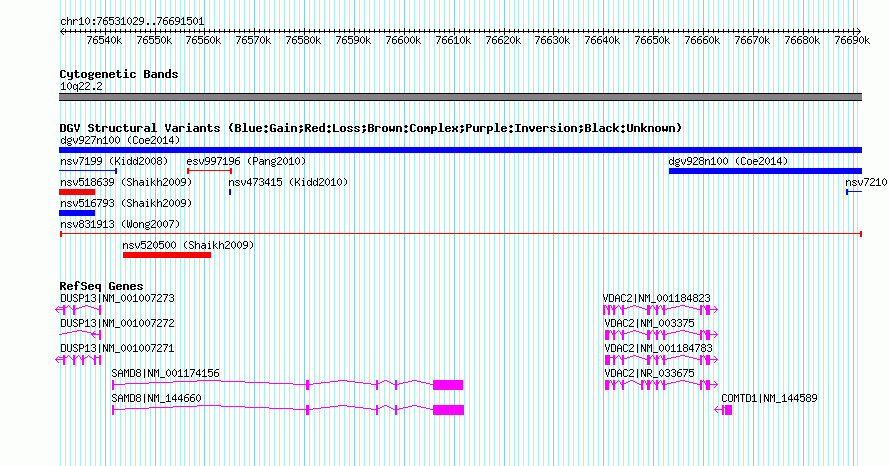Open COMTD1|NM_144589 gene label
890x466 pixels.
pyautogui.click(x=769, y=398)
